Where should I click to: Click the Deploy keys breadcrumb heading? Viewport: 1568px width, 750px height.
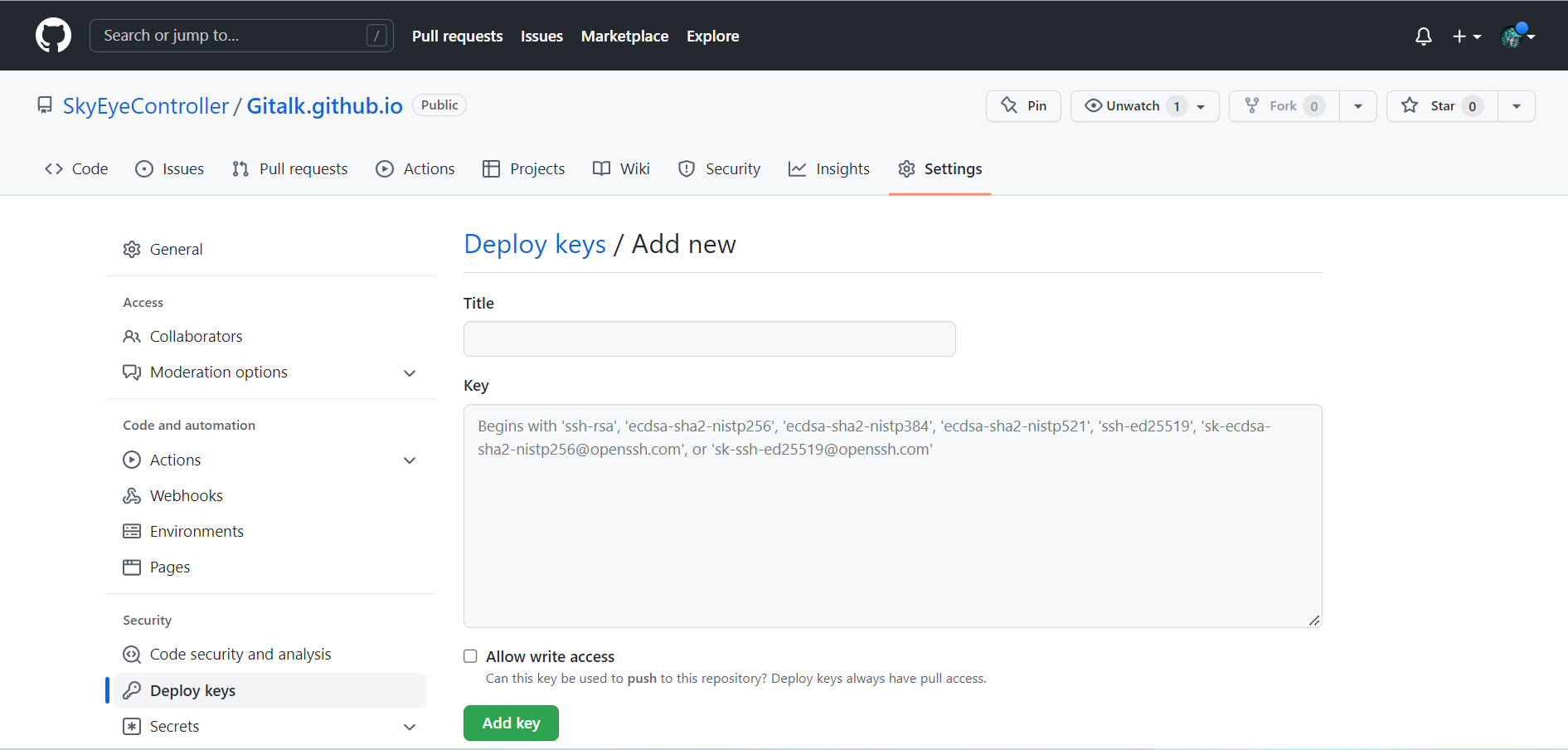coord(535,245)
